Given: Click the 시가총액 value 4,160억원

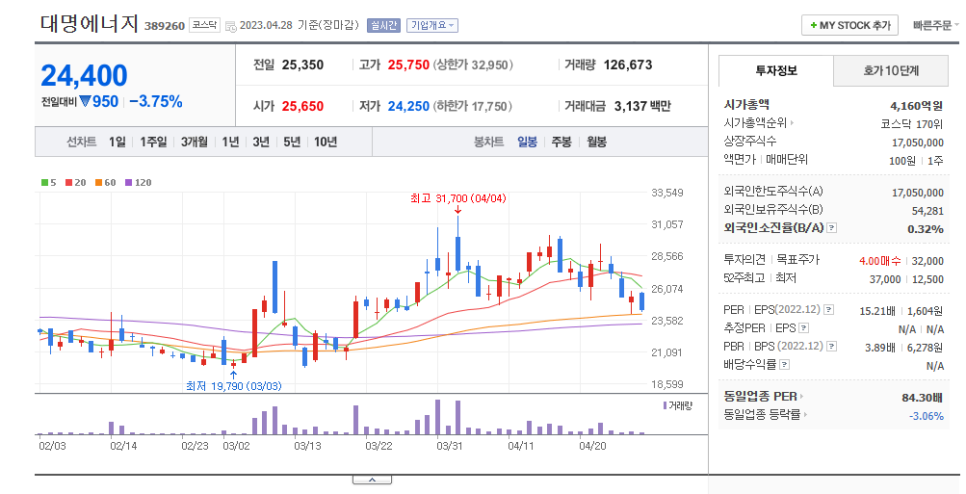Looking at the screenshot, I should (x=916, y=106).
